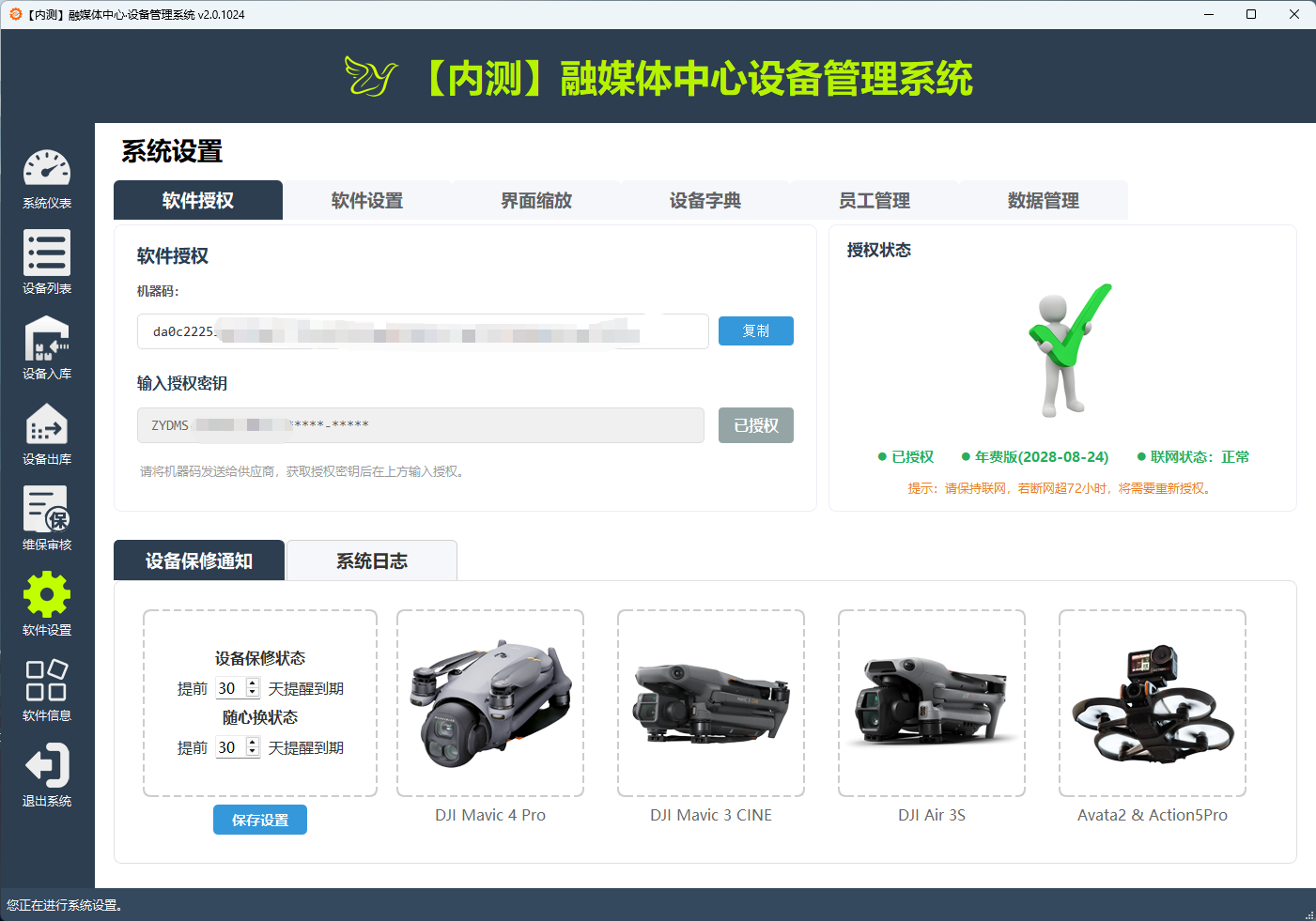
Task: Click the 年费版(2028-08-24) status text
Action: click(1042, 457)
